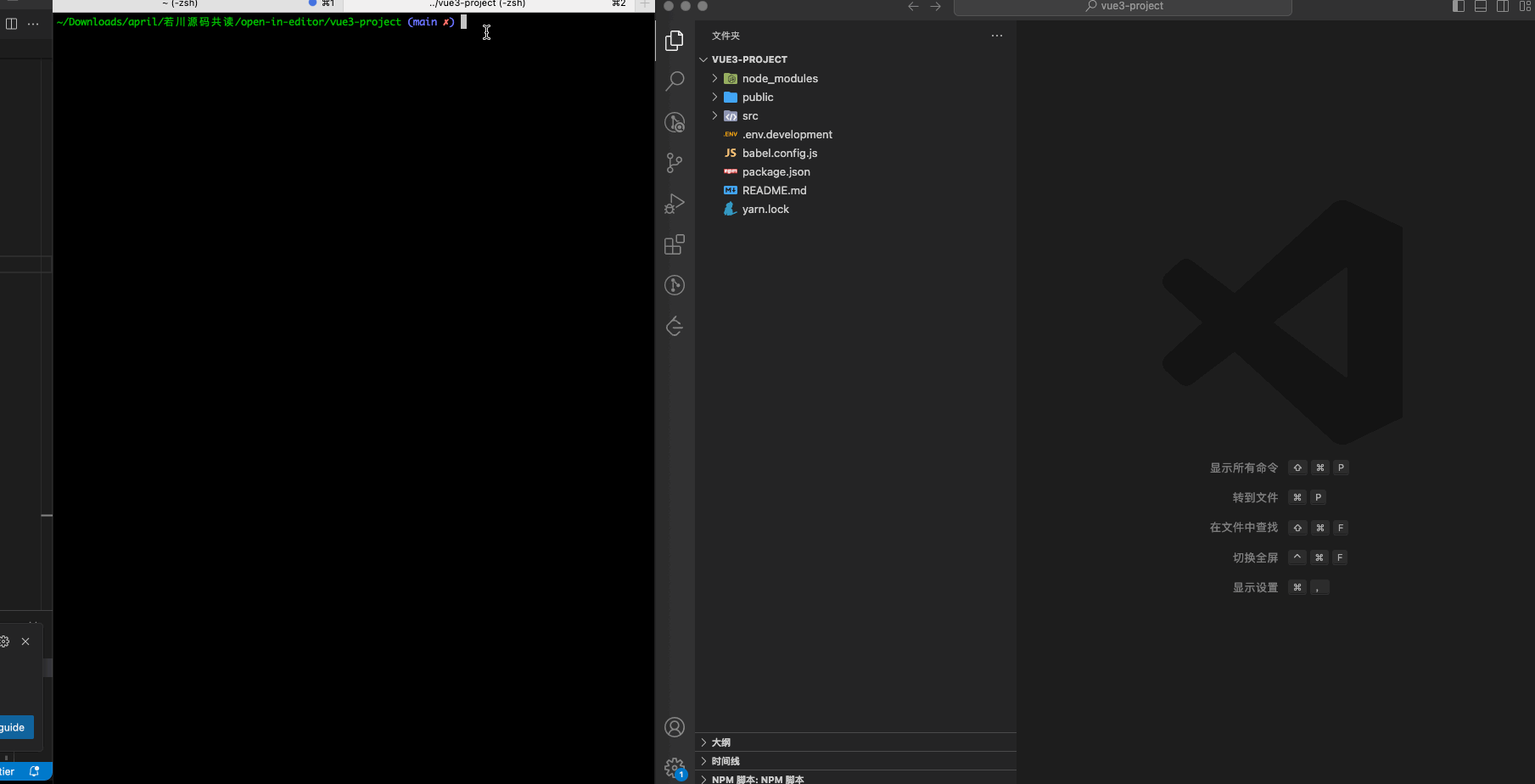Open the Manage gear icon in activity bar
Viewport: 1535px width, 784px height.
point(675,768)
